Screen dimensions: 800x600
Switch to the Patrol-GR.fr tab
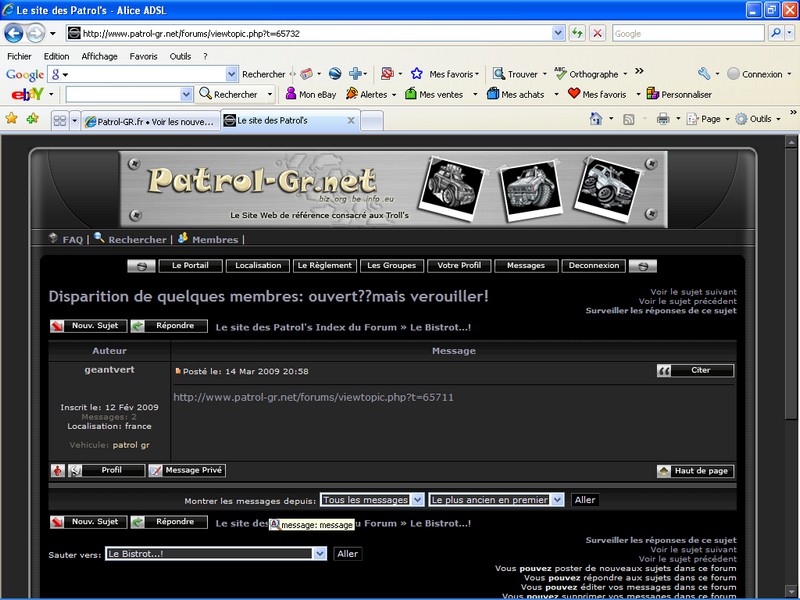tap(151, 121)
